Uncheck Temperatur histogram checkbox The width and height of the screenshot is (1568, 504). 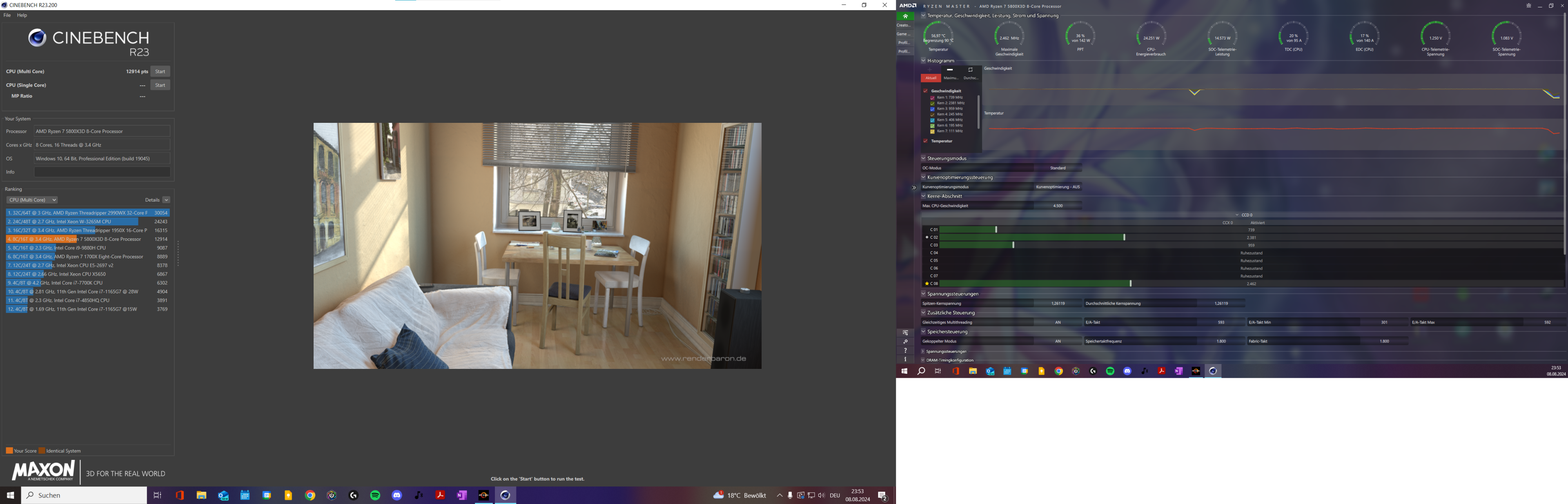(x=925, y=141)
